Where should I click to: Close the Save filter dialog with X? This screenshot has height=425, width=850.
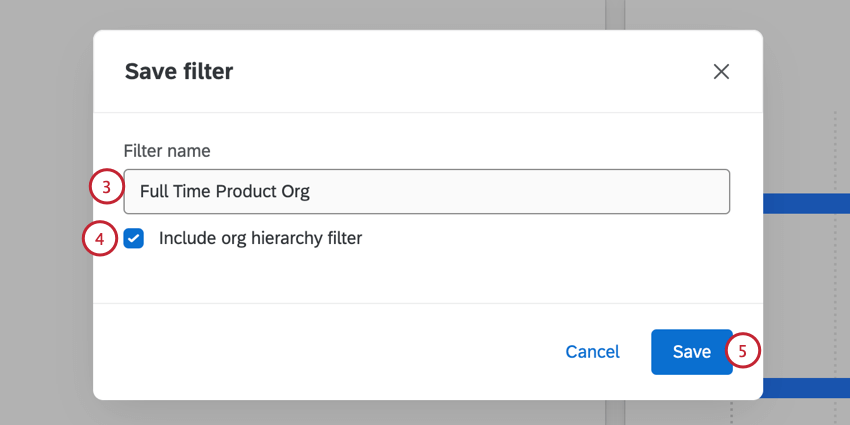(x=721, y=72)
